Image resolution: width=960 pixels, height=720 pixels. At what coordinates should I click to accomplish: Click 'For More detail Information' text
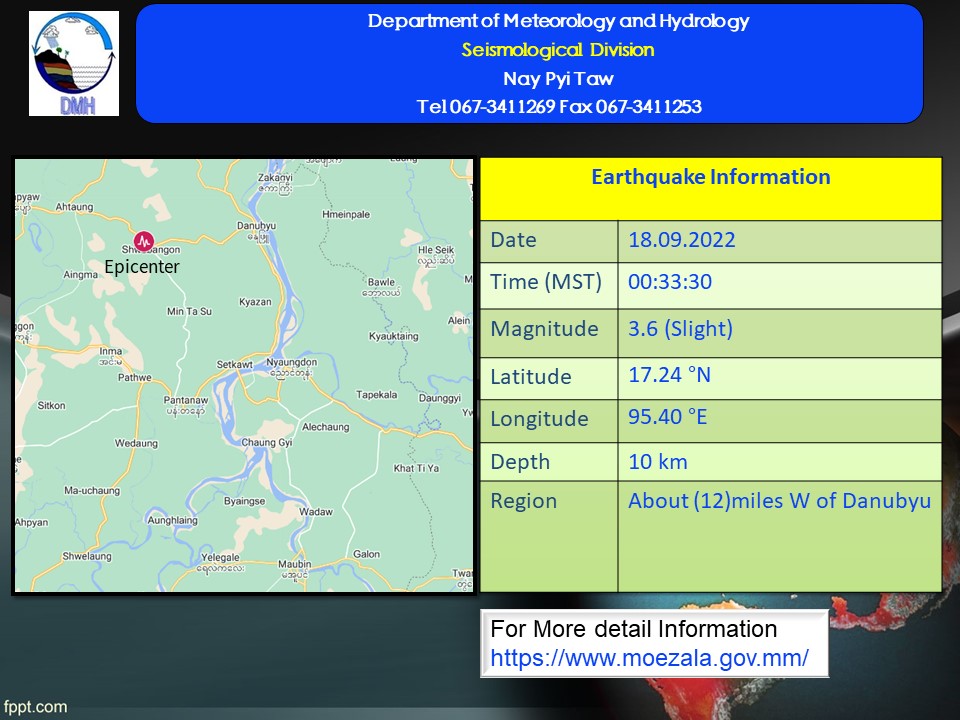pyautogui.click(x=634, y=629)
